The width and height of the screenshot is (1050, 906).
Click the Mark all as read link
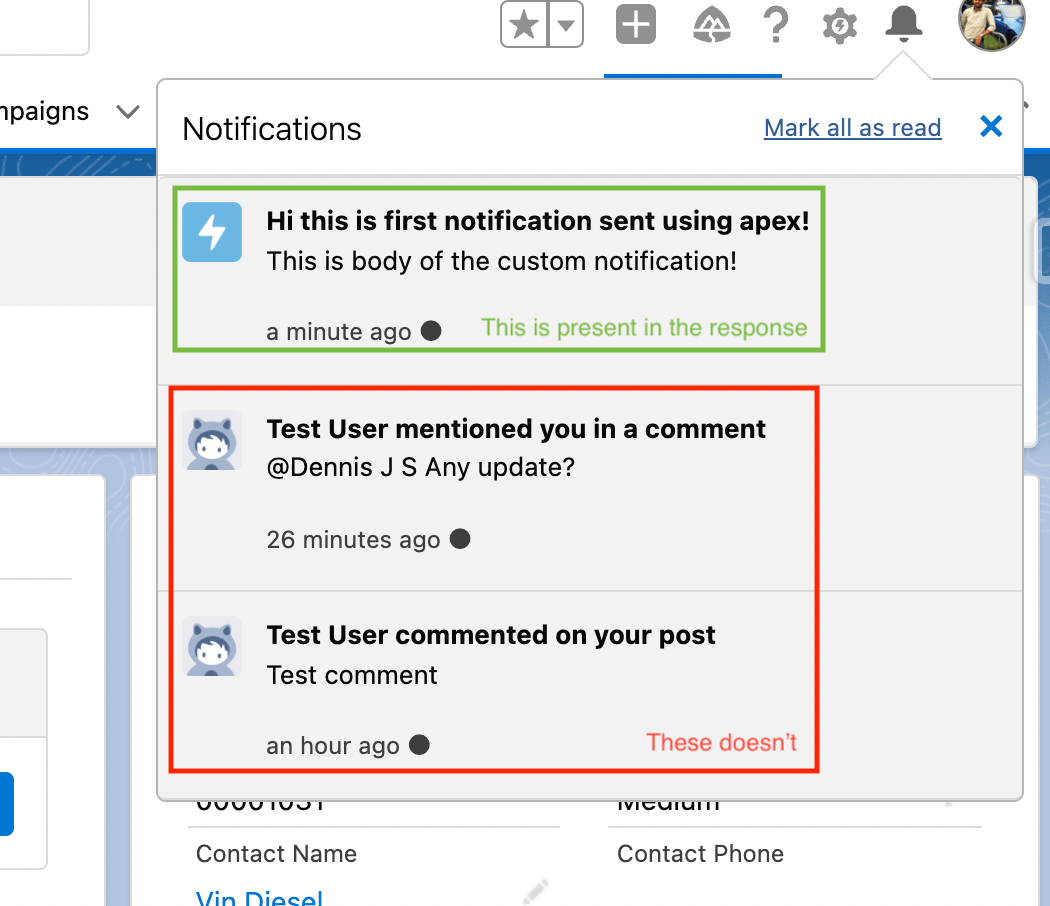click(x=852, y=127)
